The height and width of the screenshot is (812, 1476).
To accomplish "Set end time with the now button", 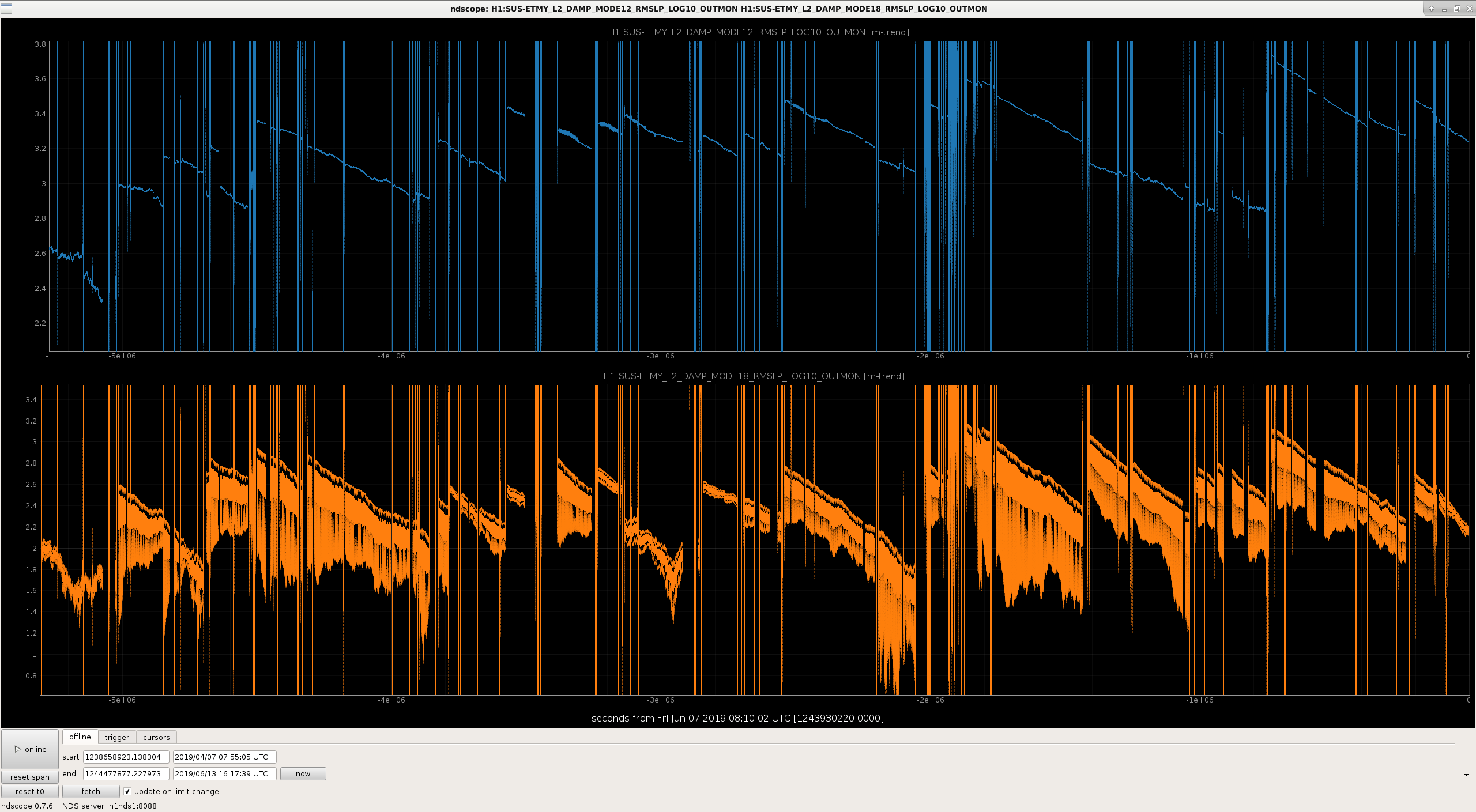I will 303,773.
